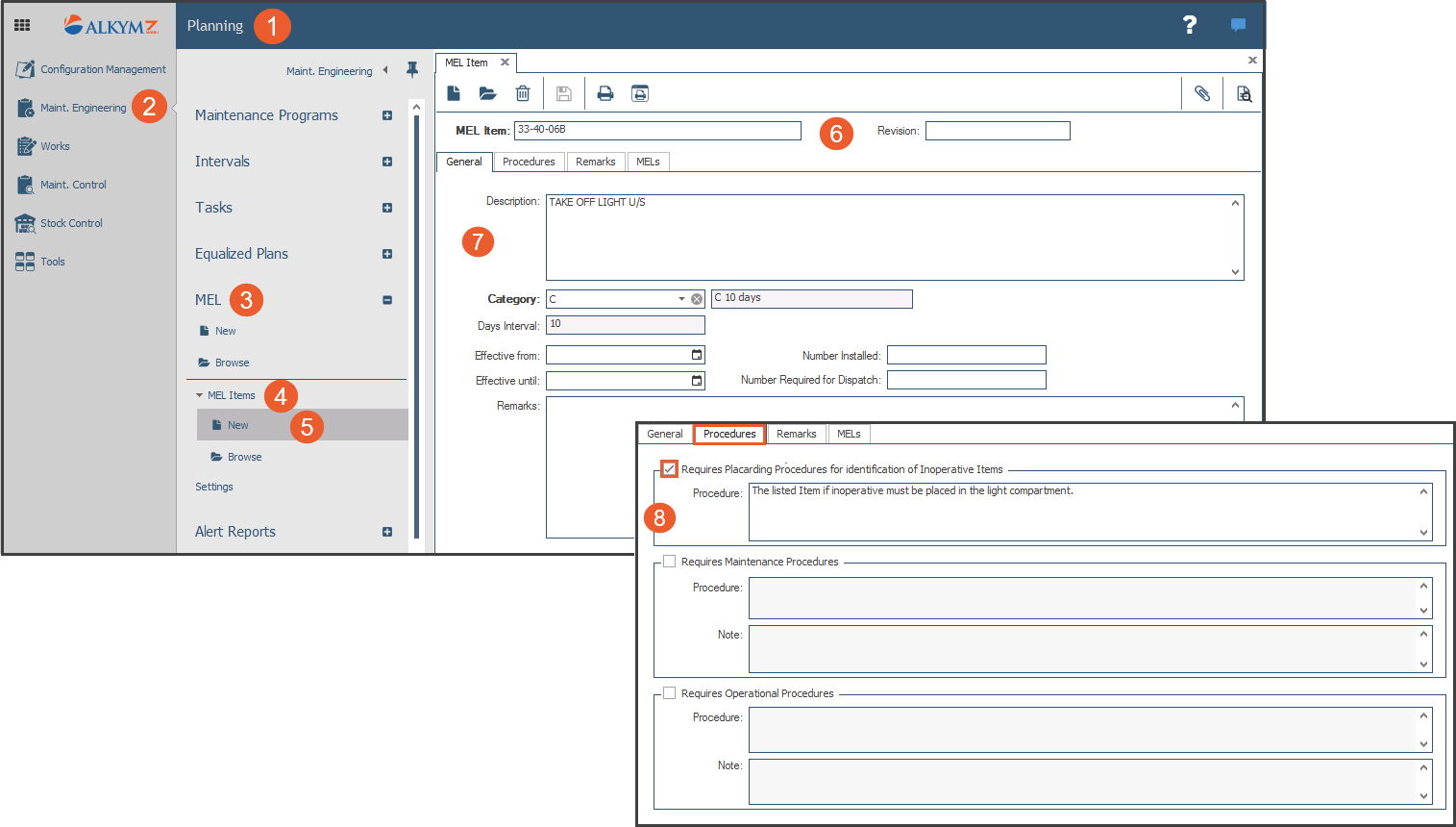The height and width of the screenshot is (827, 1456).
Task: Open document search icon in toolbar
Action: pyautogui.click(x=1244, y=93)
